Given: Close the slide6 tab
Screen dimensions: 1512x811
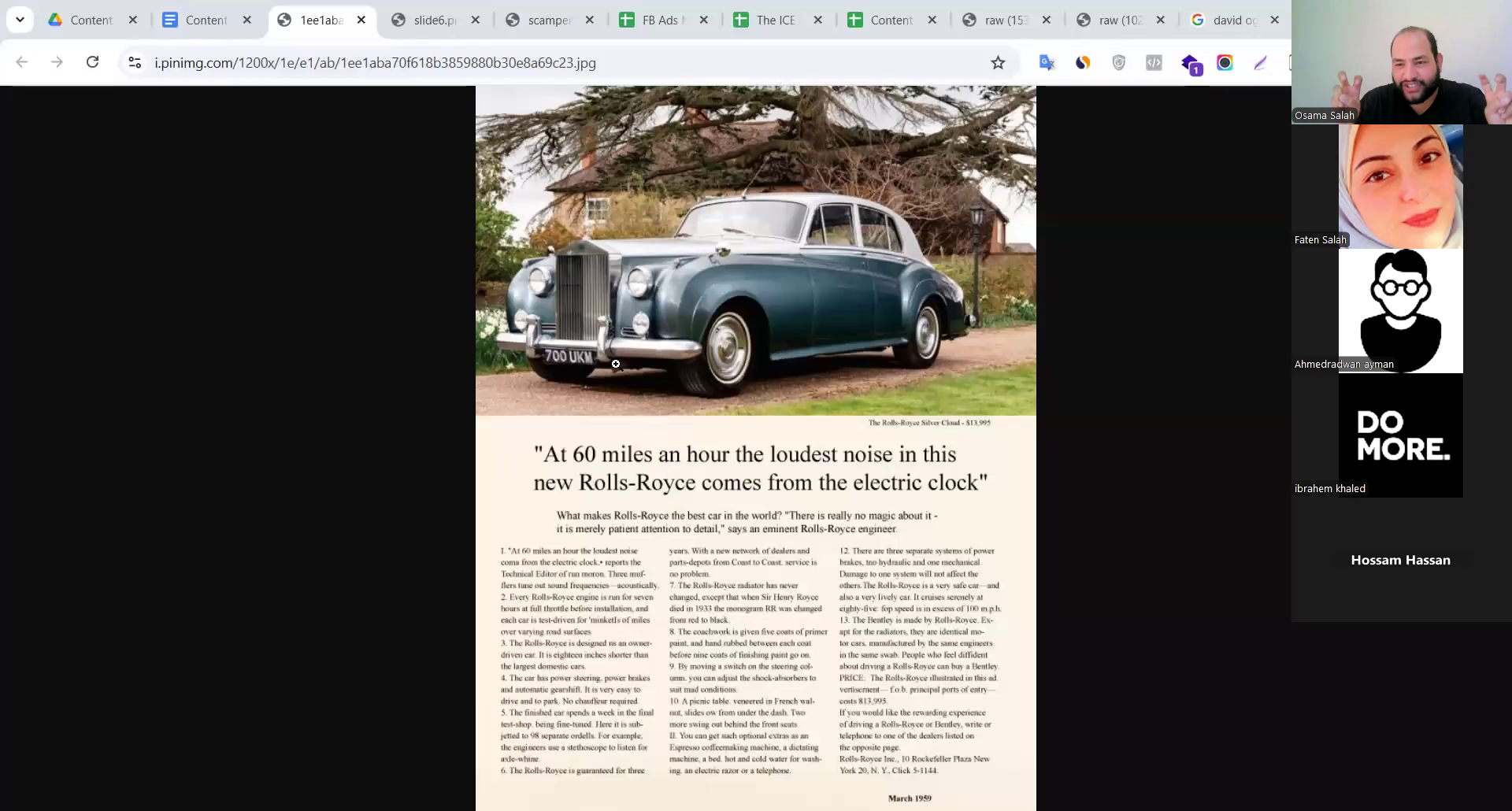Looking at the screenshot, I should coord(476,20).
